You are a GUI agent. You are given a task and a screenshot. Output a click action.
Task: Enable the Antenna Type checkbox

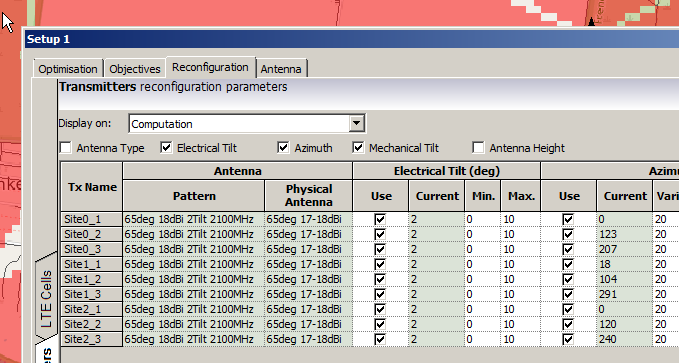[66, 148]
